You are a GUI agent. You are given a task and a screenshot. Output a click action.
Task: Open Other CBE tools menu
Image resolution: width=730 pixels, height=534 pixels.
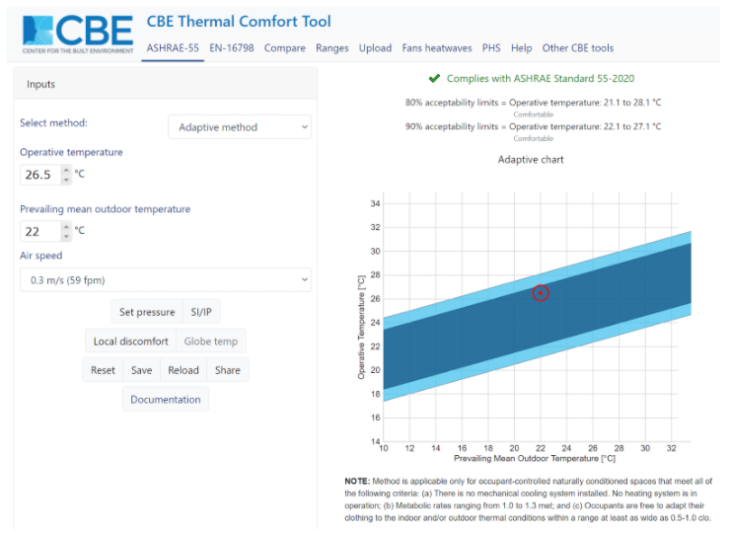578,48
